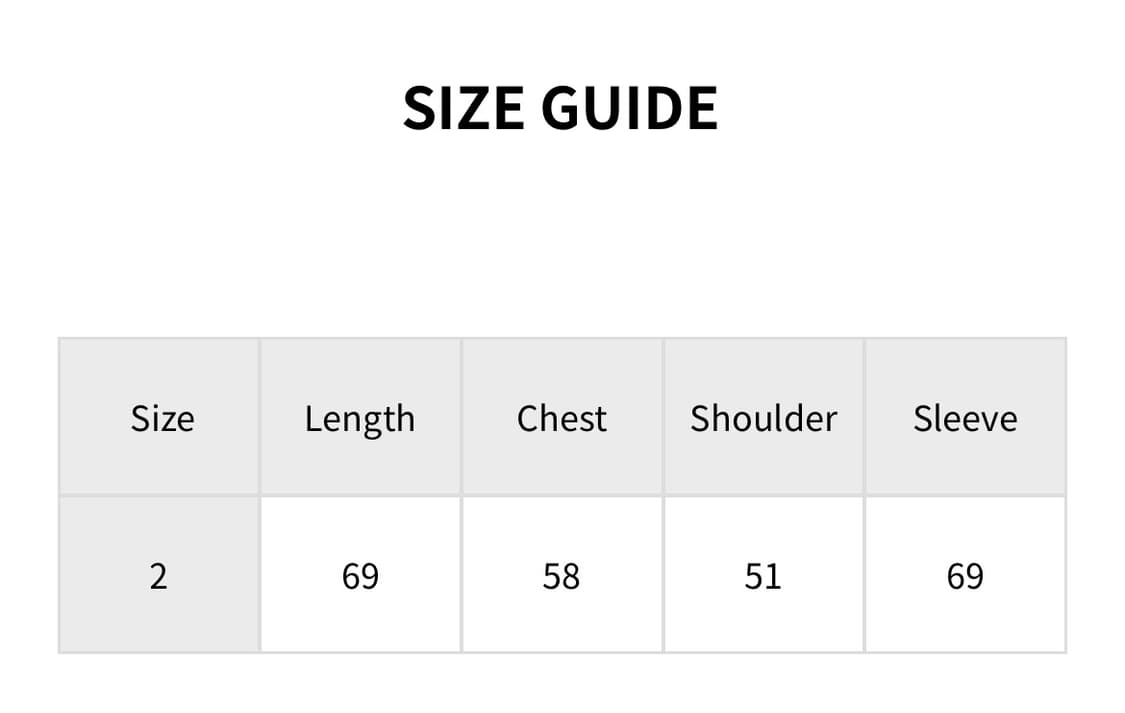
Task: Select the Sleeve column header
Action: [x=965, y=418]
